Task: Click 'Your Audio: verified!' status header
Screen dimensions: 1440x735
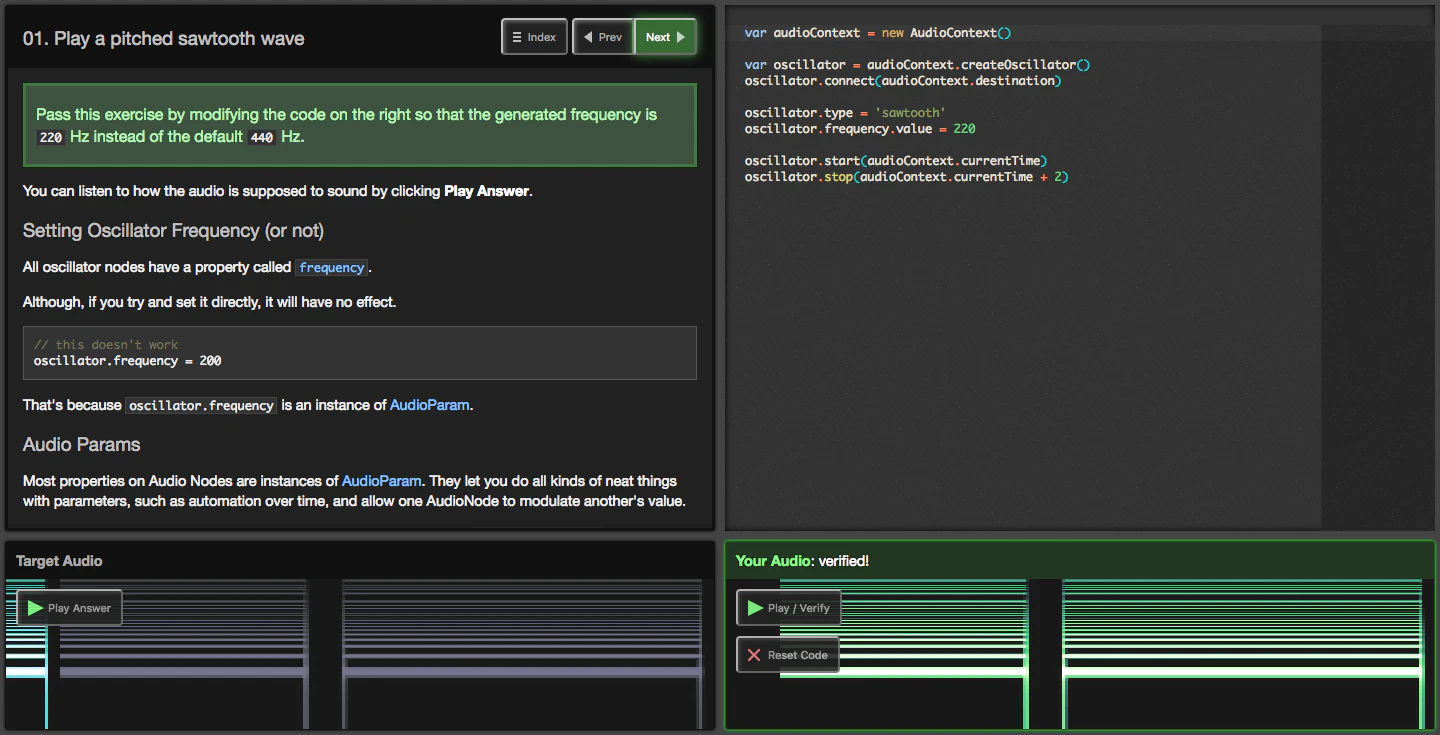Action: (1080, 561)
